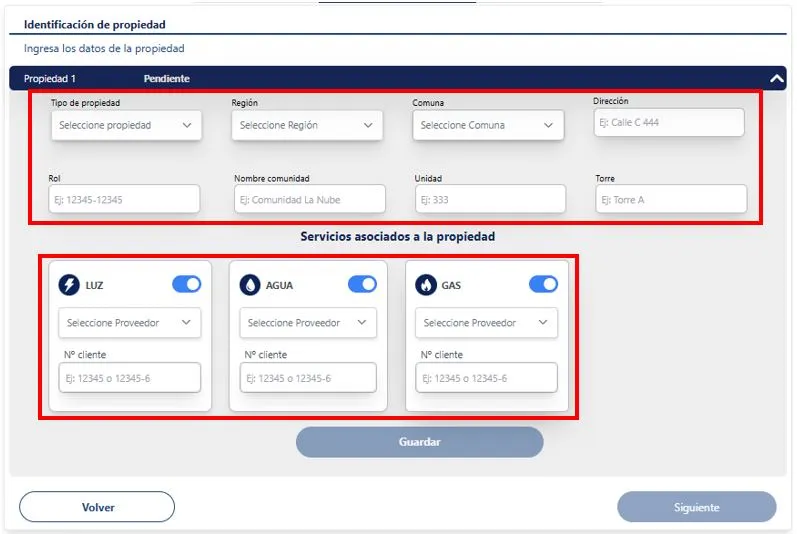Expand the Región selector
The width and height of the screenshot is (797, 534).
(x=307, y=125)
